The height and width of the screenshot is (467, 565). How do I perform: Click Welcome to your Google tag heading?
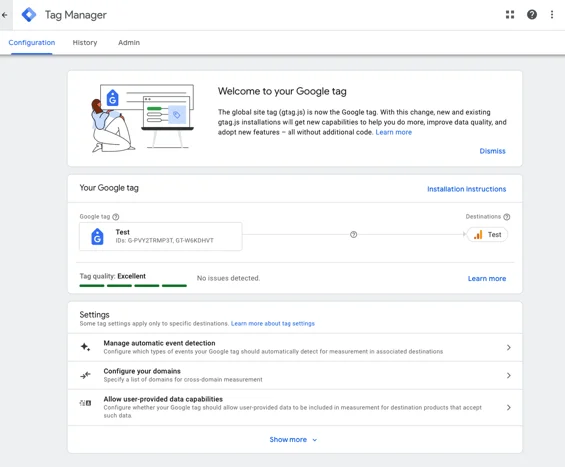pos(282,91)
